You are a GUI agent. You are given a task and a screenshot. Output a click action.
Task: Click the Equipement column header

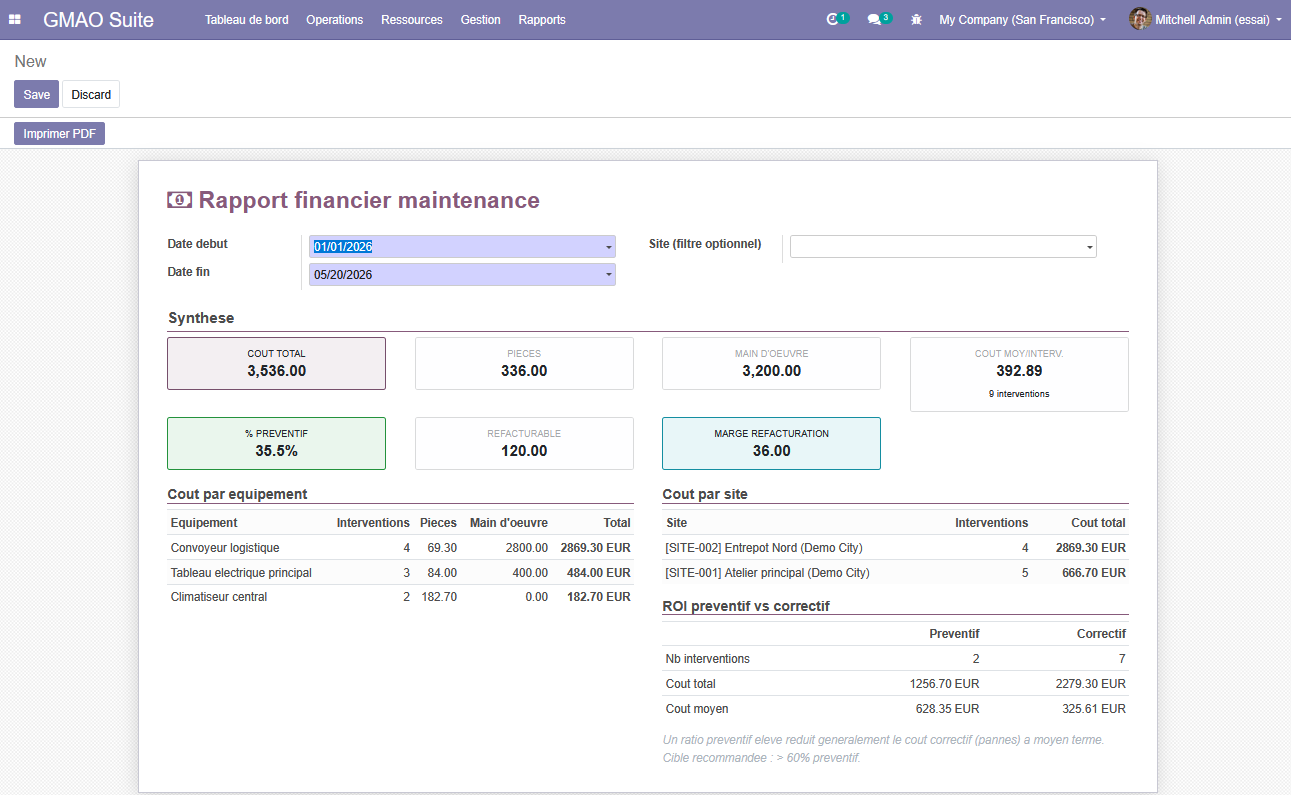204,523
